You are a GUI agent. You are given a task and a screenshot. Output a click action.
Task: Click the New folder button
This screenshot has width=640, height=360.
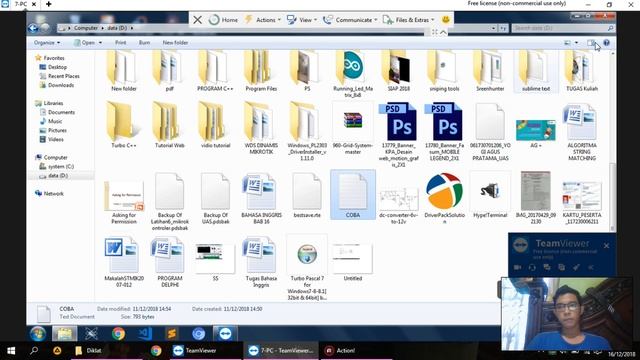175,42
